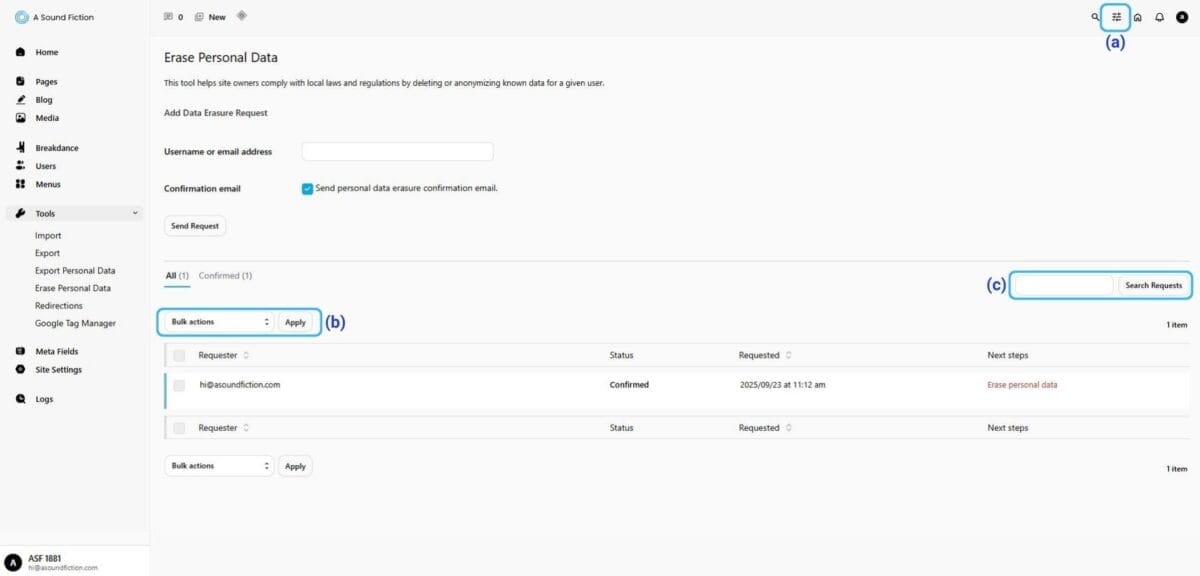
Task: Collapse the Tools sidebar menu chevron
Action: click(135, 213)
